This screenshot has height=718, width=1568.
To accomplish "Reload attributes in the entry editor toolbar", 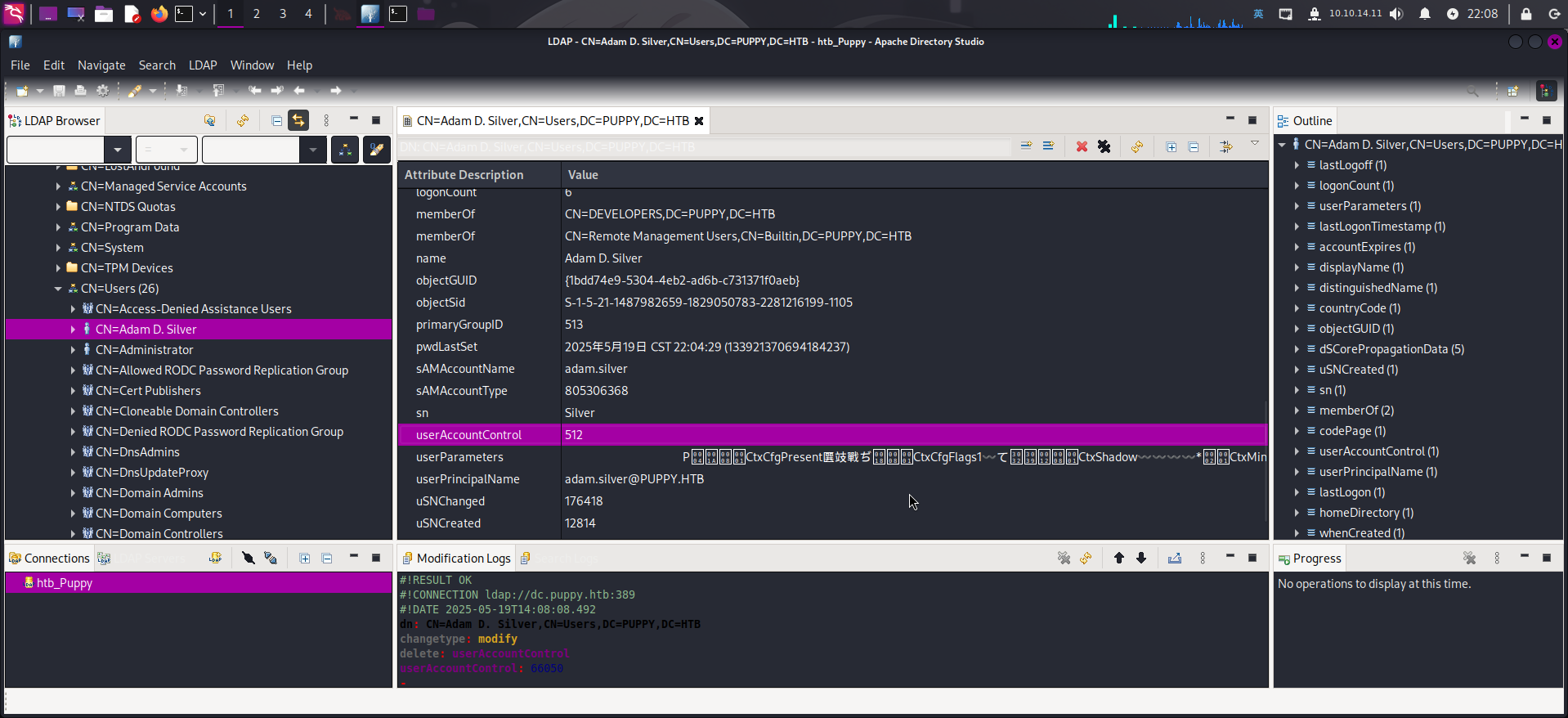I will coord(1136,146).
